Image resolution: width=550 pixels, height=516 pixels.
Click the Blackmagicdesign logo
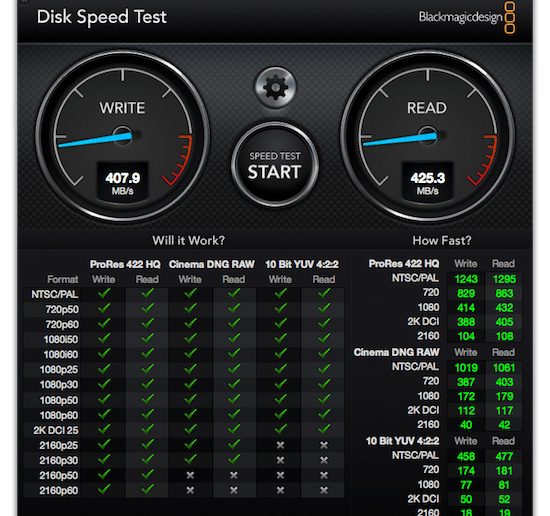point(467,18)
